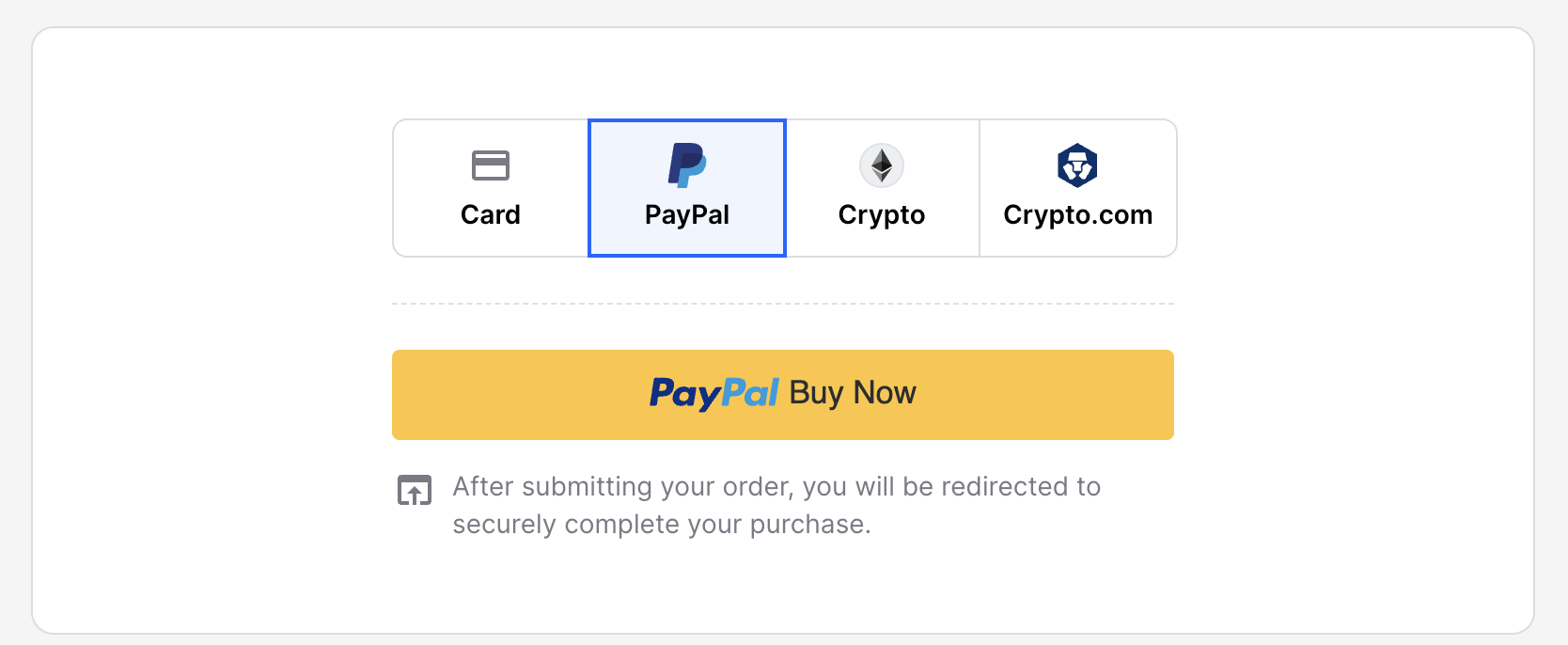
Task: Click the "Buy Now" text
Action: pos(853,392)
